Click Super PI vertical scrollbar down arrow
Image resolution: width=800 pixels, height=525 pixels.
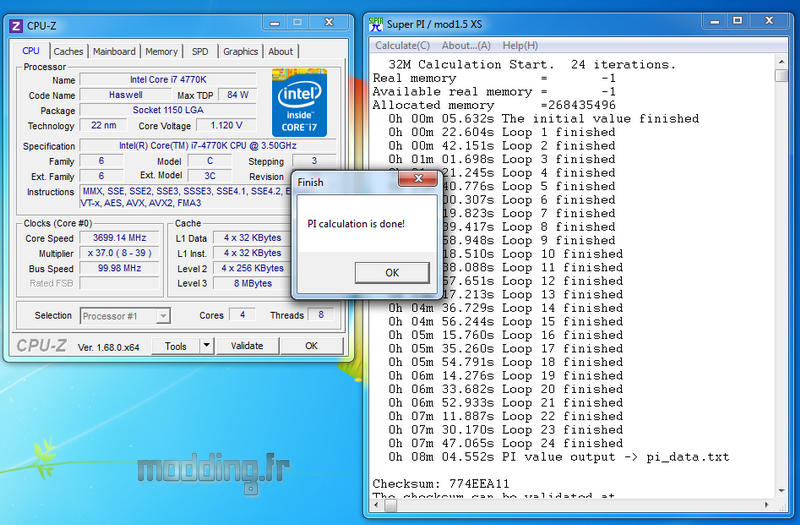tap(781, 491)
